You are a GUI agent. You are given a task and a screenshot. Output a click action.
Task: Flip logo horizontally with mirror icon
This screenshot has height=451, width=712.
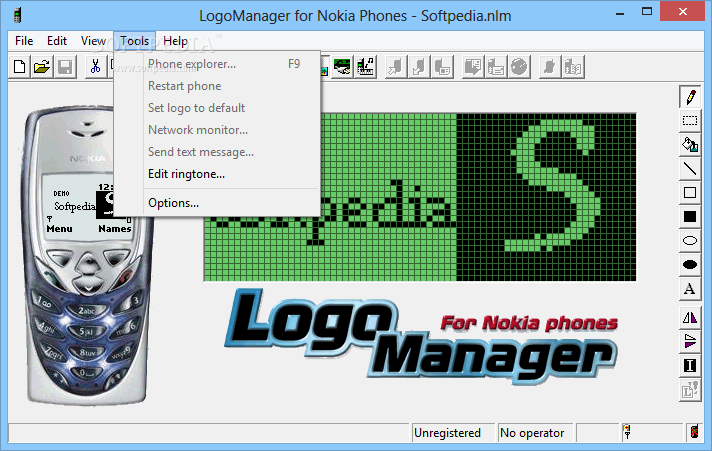coord(690,317)
